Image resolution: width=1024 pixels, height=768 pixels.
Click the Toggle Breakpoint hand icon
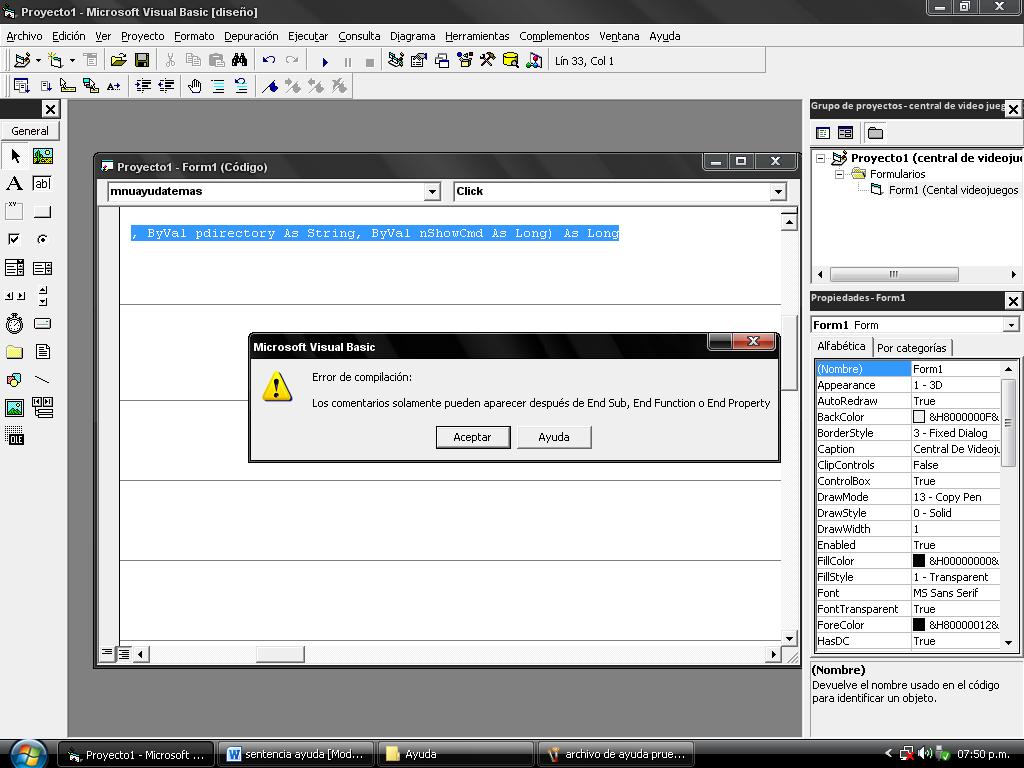click(x=195, y=86)
